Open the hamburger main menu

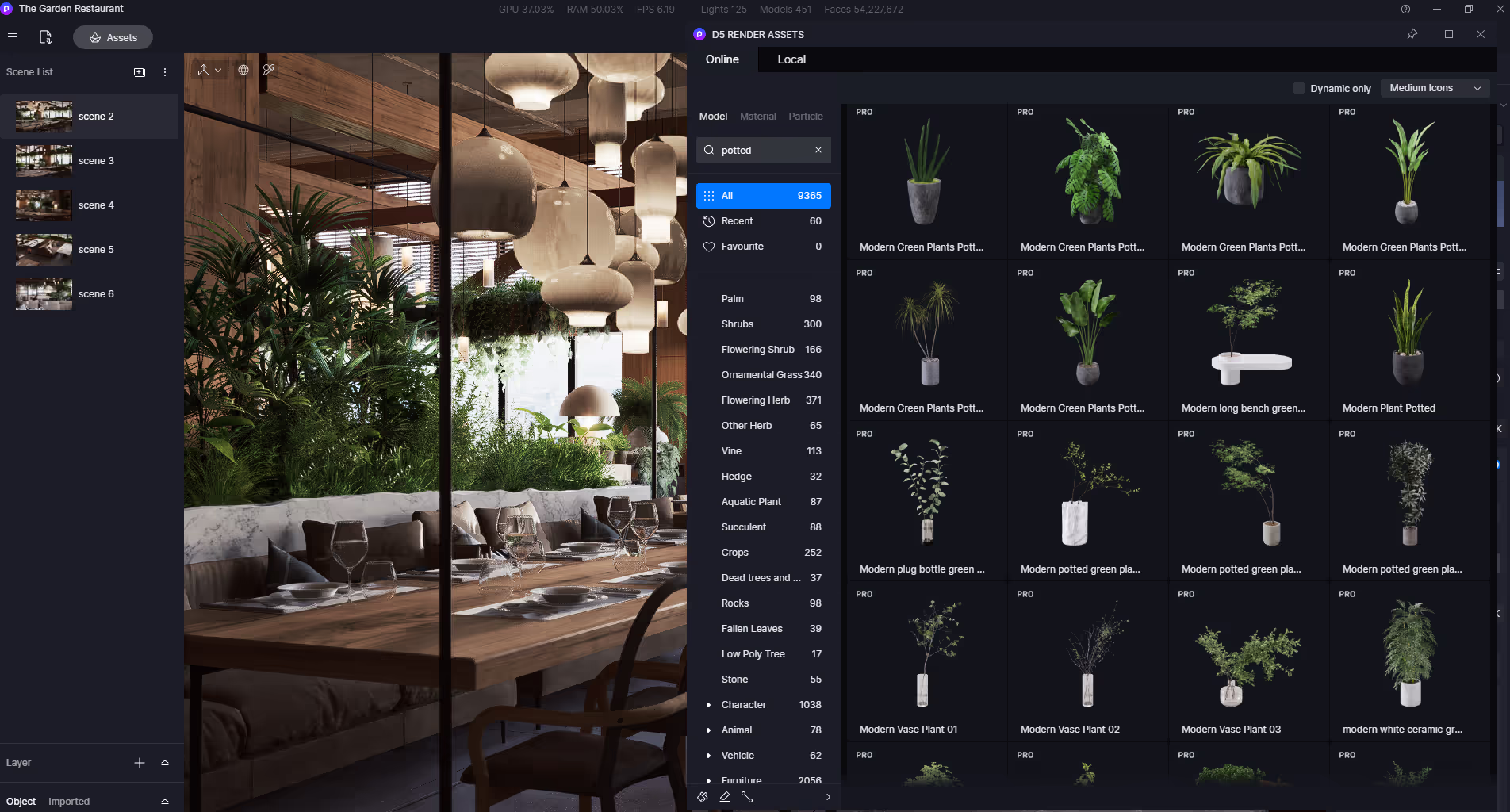13,37
